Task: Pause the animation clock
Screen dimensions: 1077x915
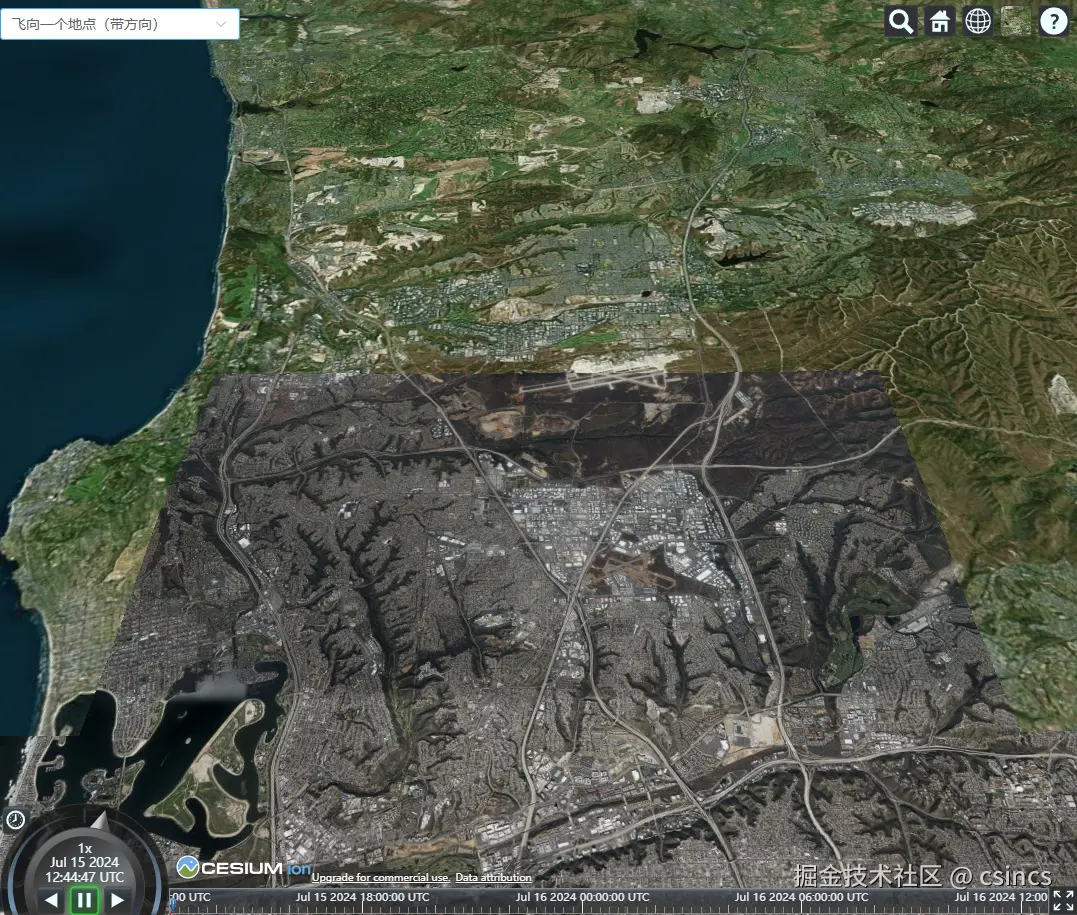Action: click(x=84, y=900)
